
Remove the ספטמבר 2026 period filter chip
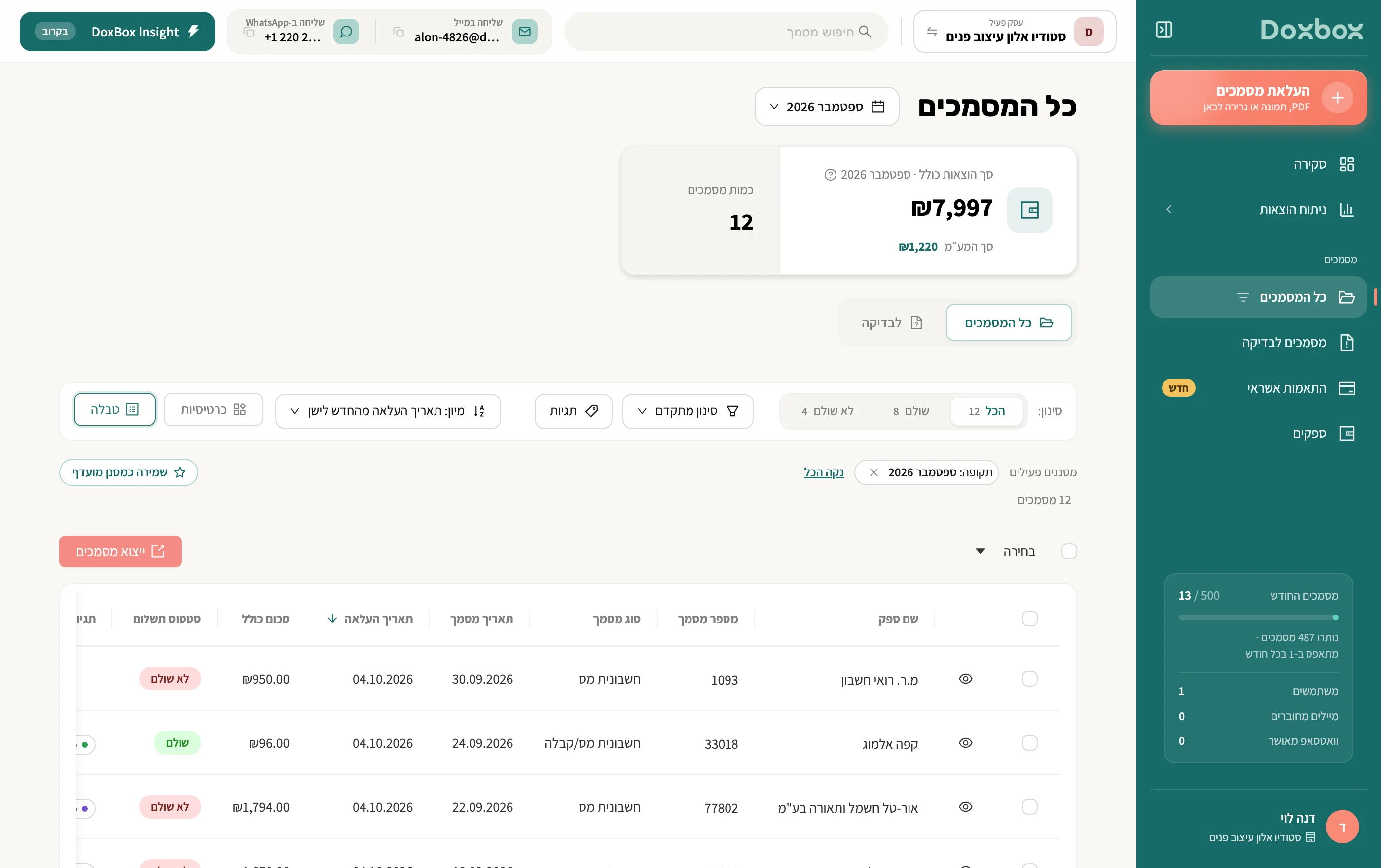coord(873,472)
